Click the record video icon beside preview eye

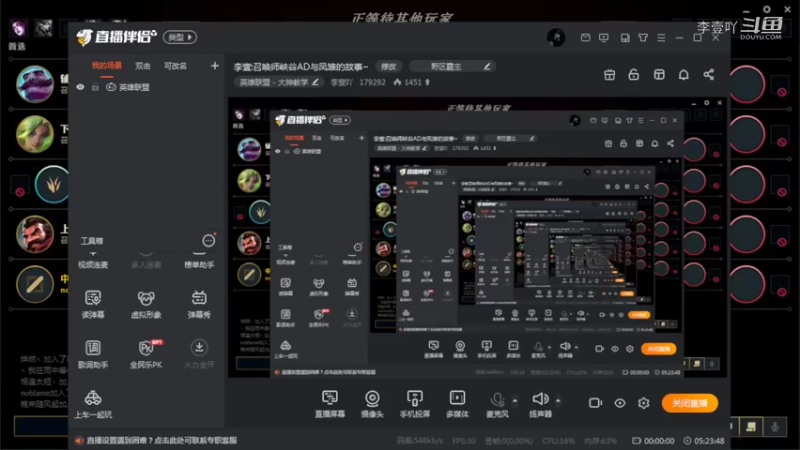click(x=595, y=403)
